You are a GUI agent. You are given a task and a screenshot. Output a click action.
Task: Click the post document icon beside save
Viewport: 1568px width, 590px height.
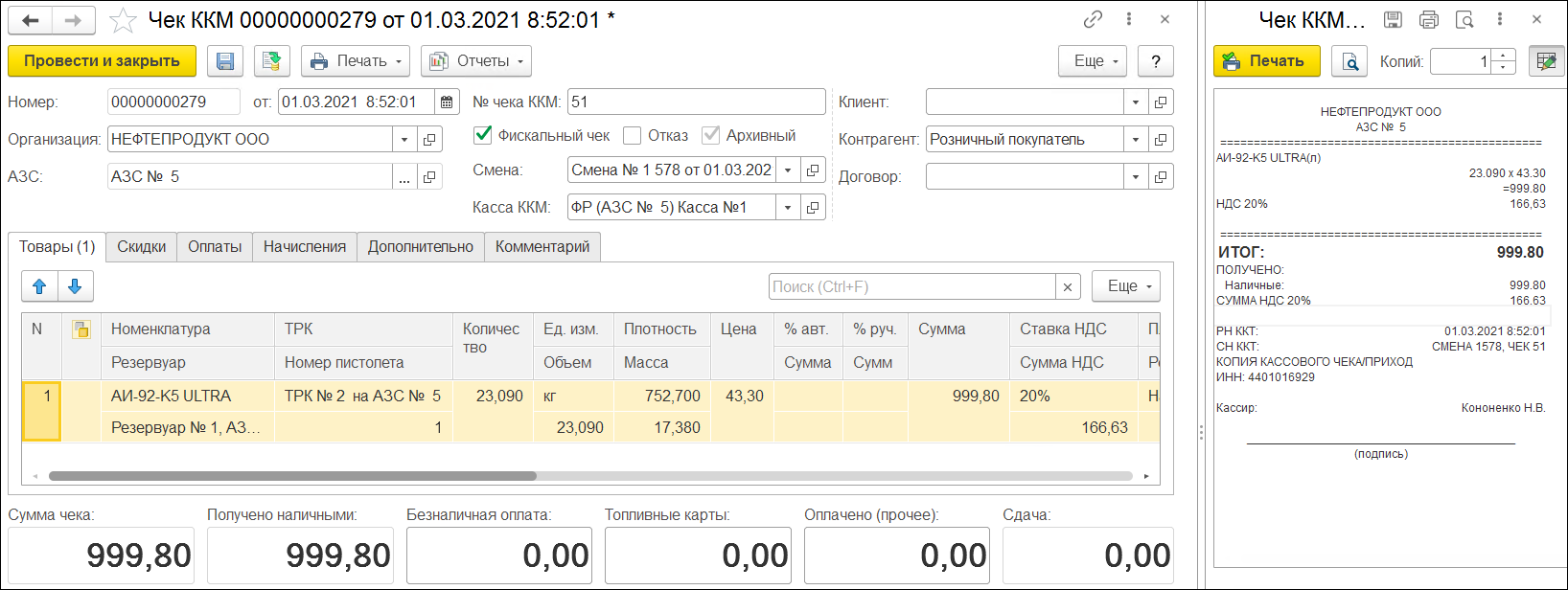tap(272, 61)
